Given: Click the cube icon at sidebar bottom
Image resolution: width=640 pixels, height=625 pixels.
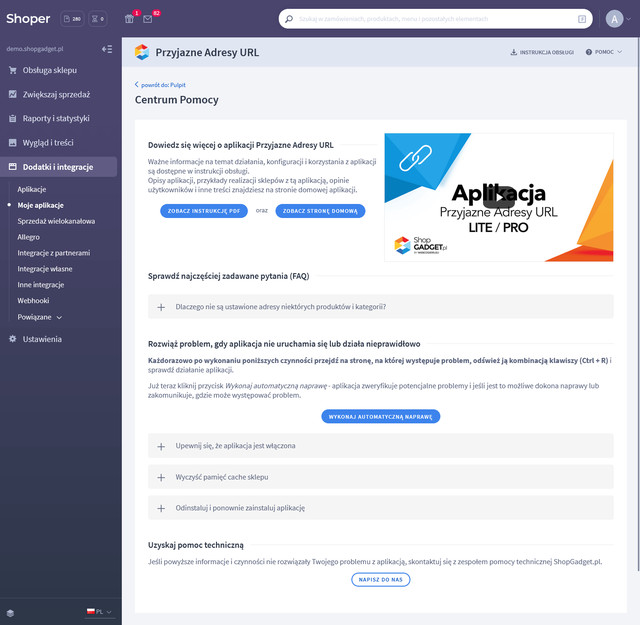Looking at the screenshot, I should click(10, 611).
